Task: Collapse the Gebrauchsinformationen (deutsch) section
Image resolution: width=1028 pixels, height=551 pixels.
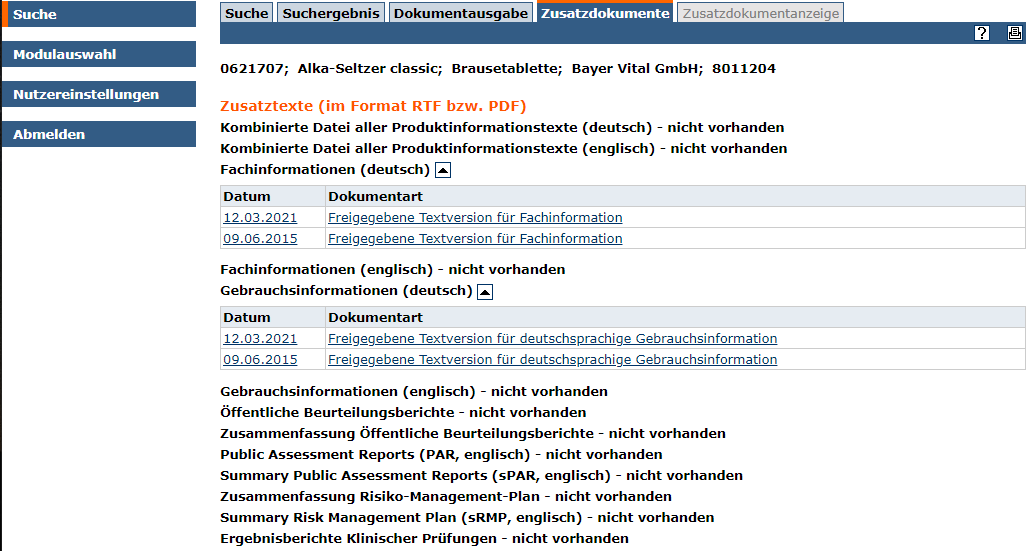Action: point(484,291)
